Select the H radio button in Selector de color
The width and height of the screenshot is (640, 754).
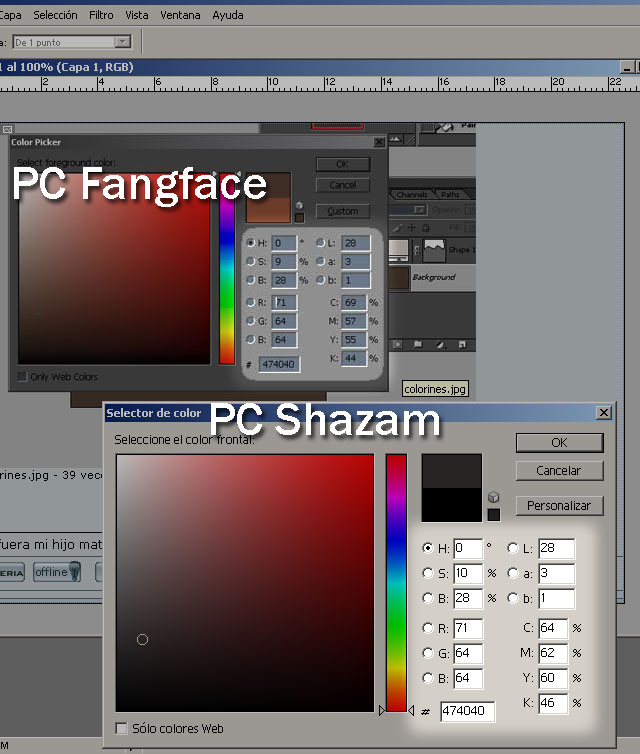coord(427,548)
